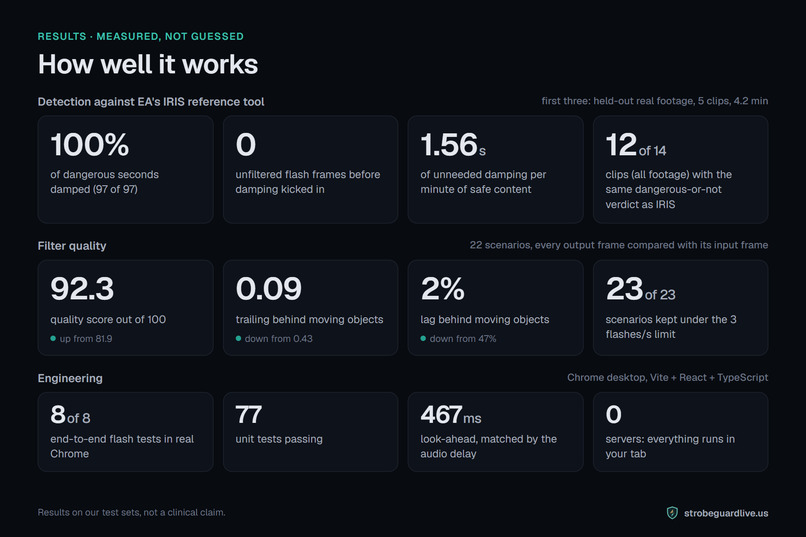806x537 pixels.
Task: Click the '467 ms' value
Action: tap(451, 415)
